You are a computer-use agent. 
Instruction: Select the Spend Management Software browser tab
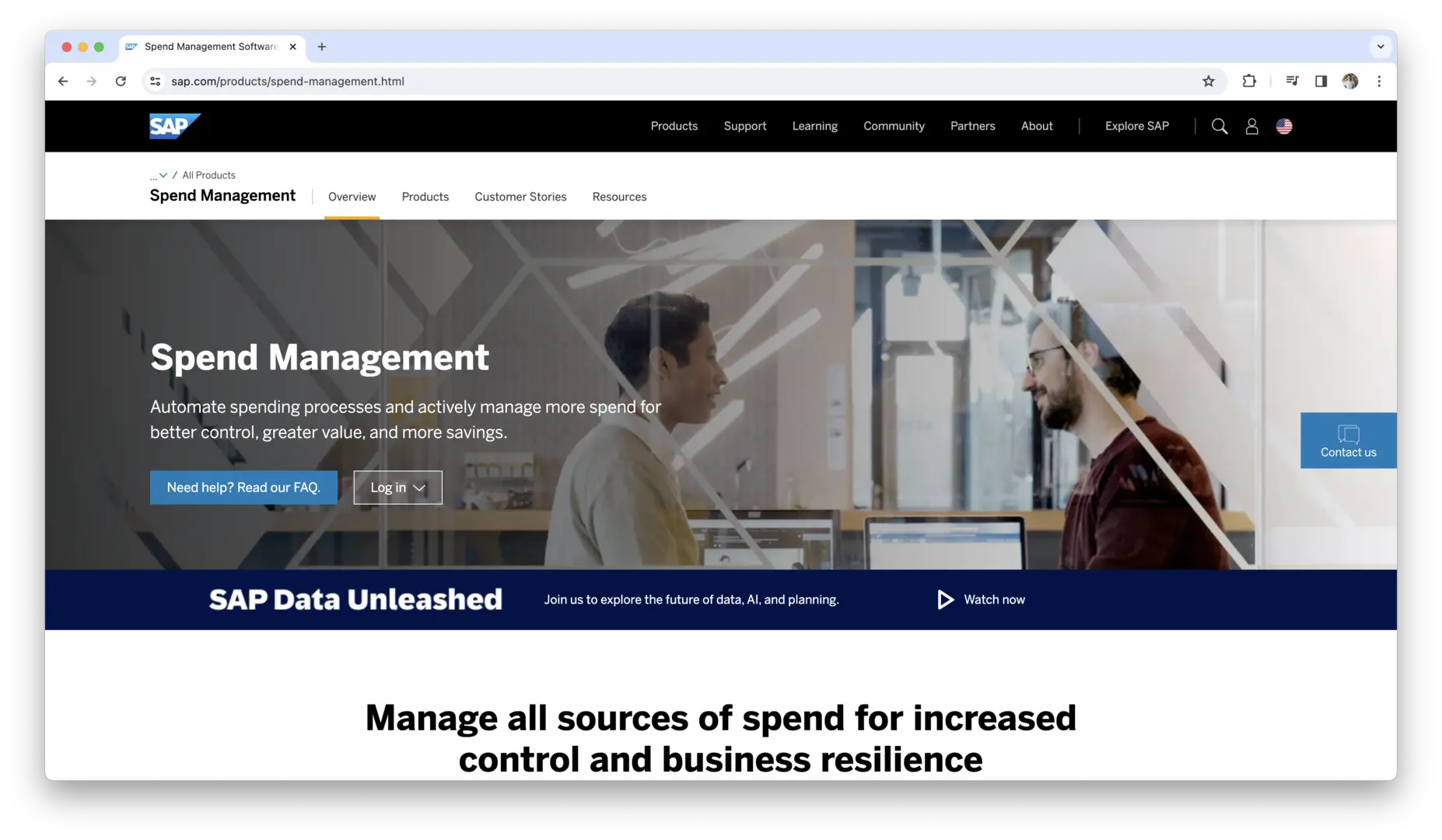pos(212,47)
